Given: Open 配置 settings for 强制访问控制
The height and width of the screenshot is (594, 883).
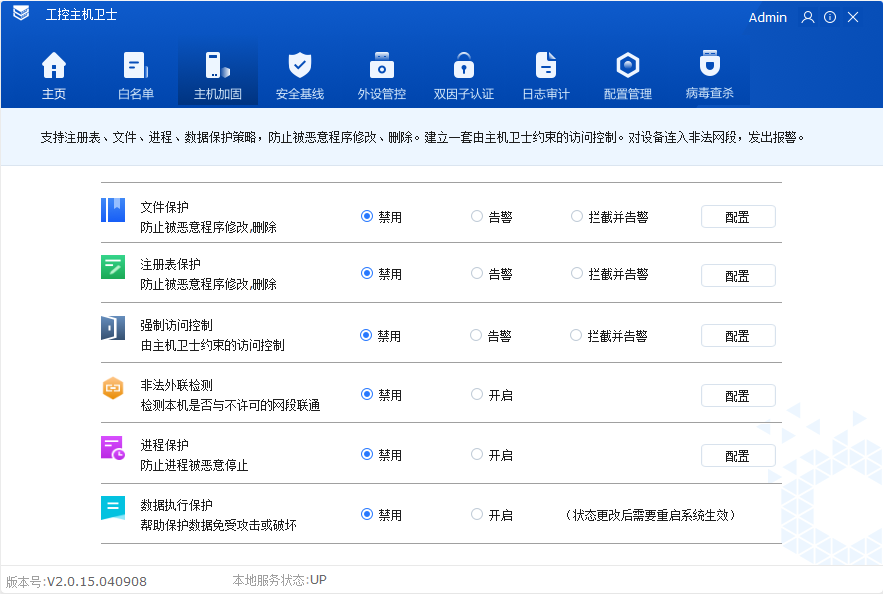Looking at the screenshot, I should 738,335.
